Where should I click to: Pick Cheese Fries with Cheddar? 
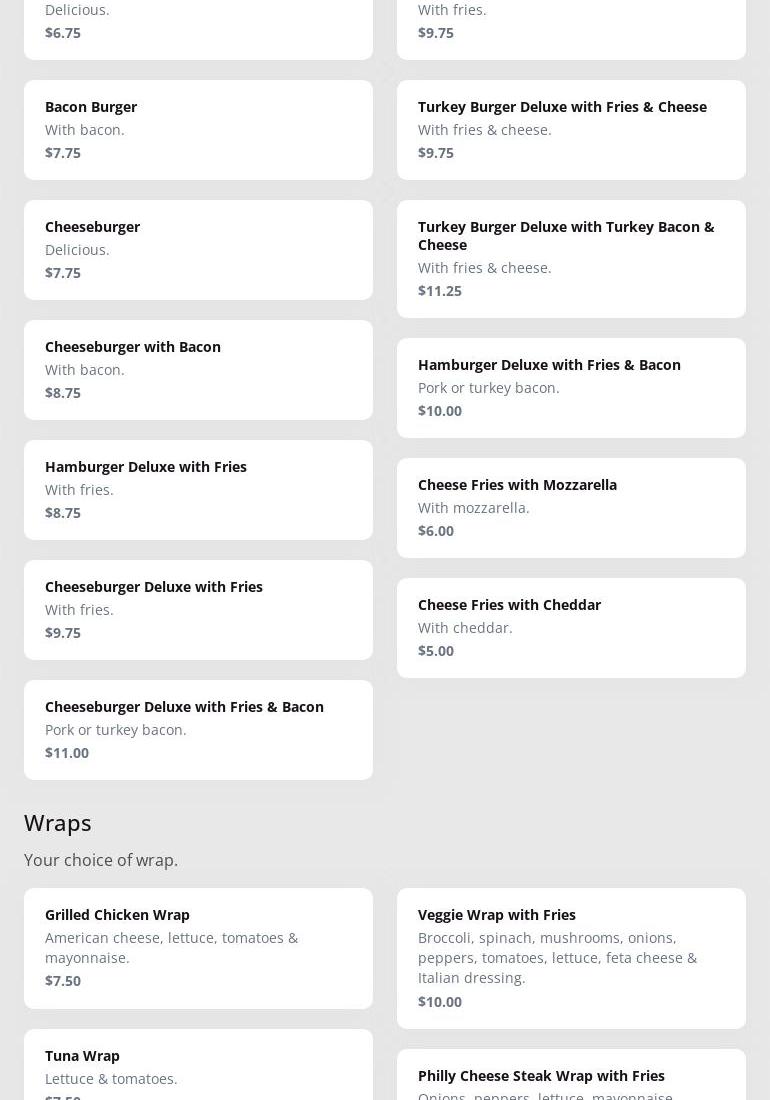point(571,628)
